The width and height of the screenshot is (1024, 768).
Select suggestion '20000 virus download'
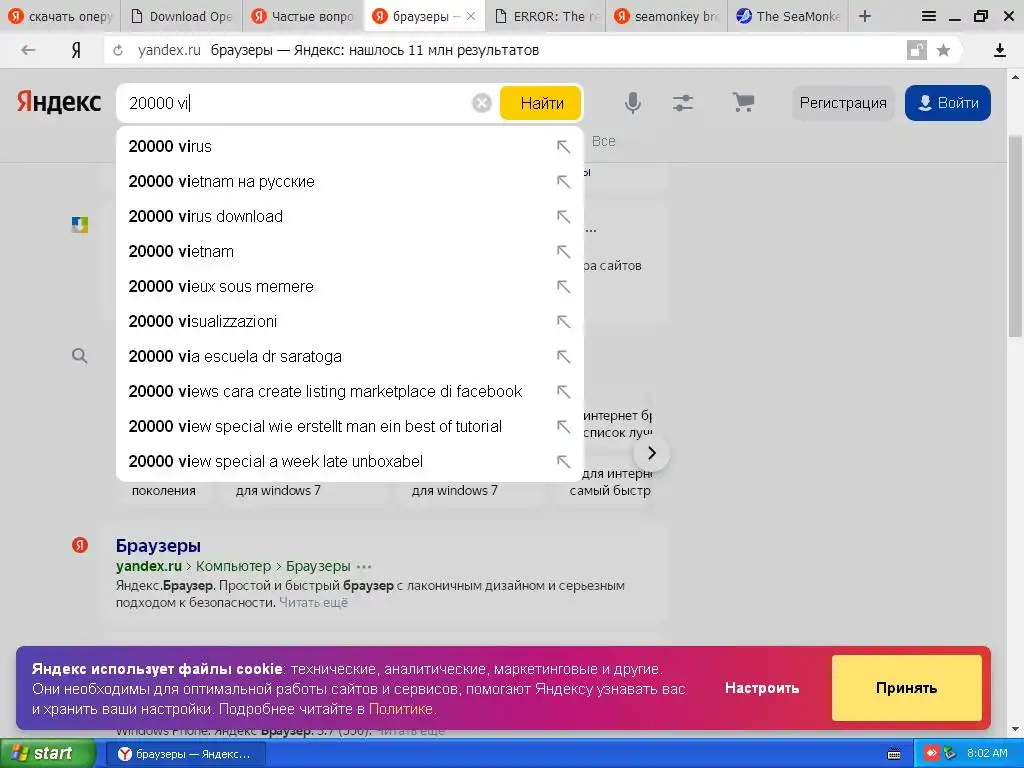point(349,216)
